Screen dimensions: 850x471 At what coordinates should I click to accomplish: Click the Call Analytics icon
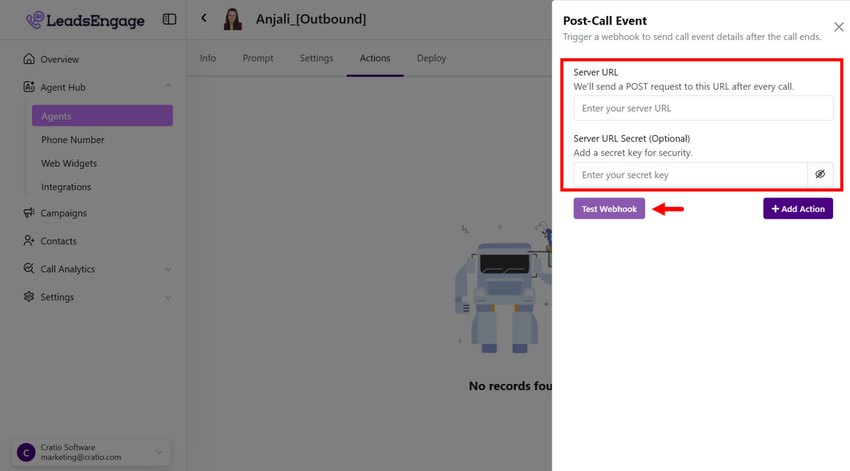[29, 269]
